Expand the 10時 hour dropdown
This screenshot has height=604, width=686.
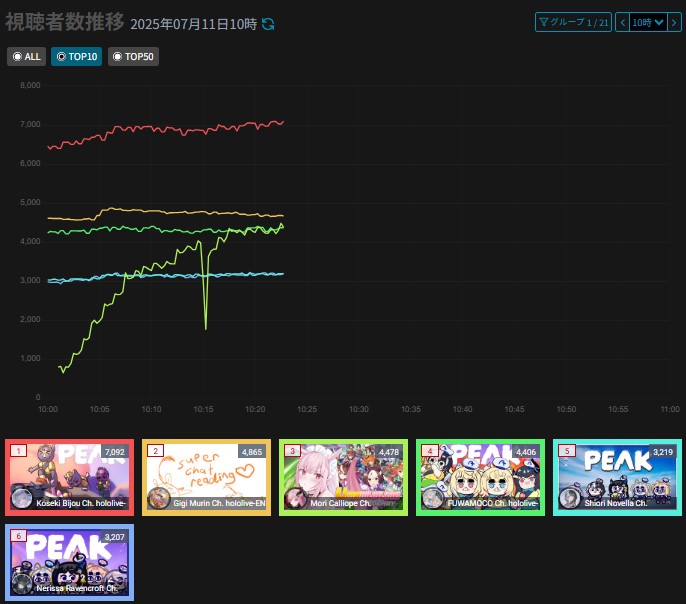[648, 22]
